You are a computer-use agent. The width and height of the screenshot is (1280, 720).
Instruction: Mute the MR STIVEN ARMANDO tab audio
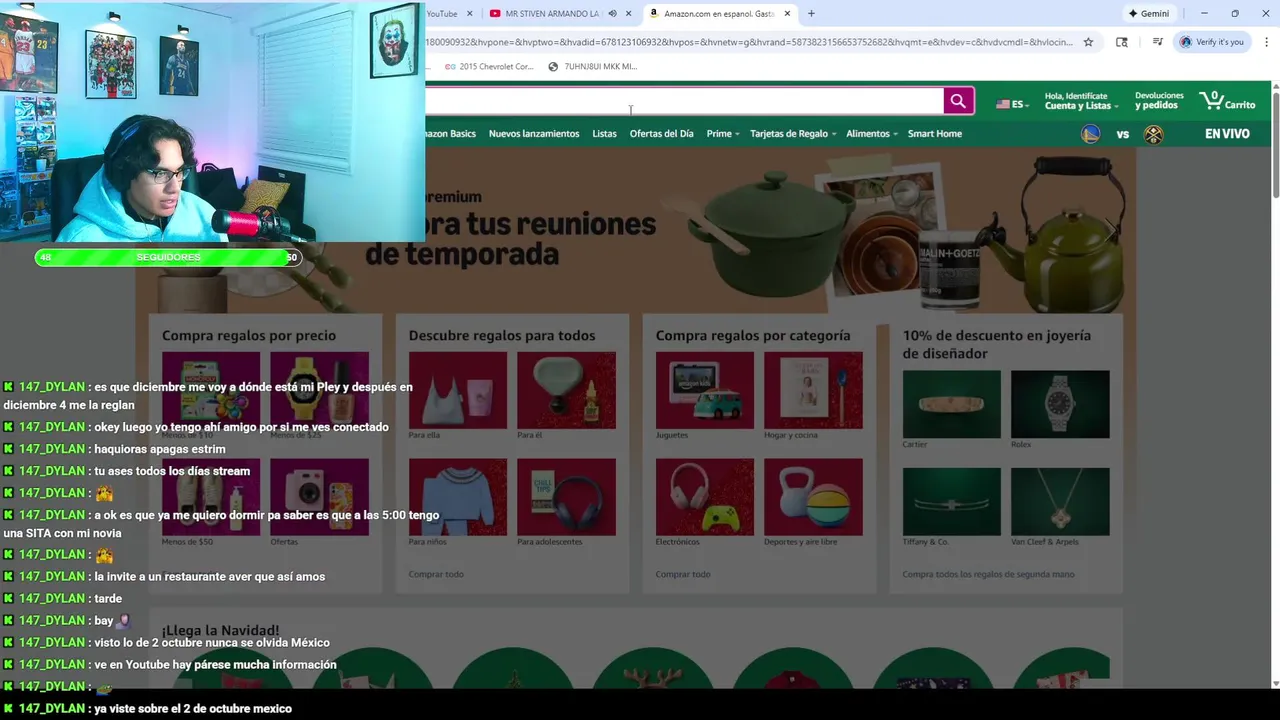(x=612, y=14)
